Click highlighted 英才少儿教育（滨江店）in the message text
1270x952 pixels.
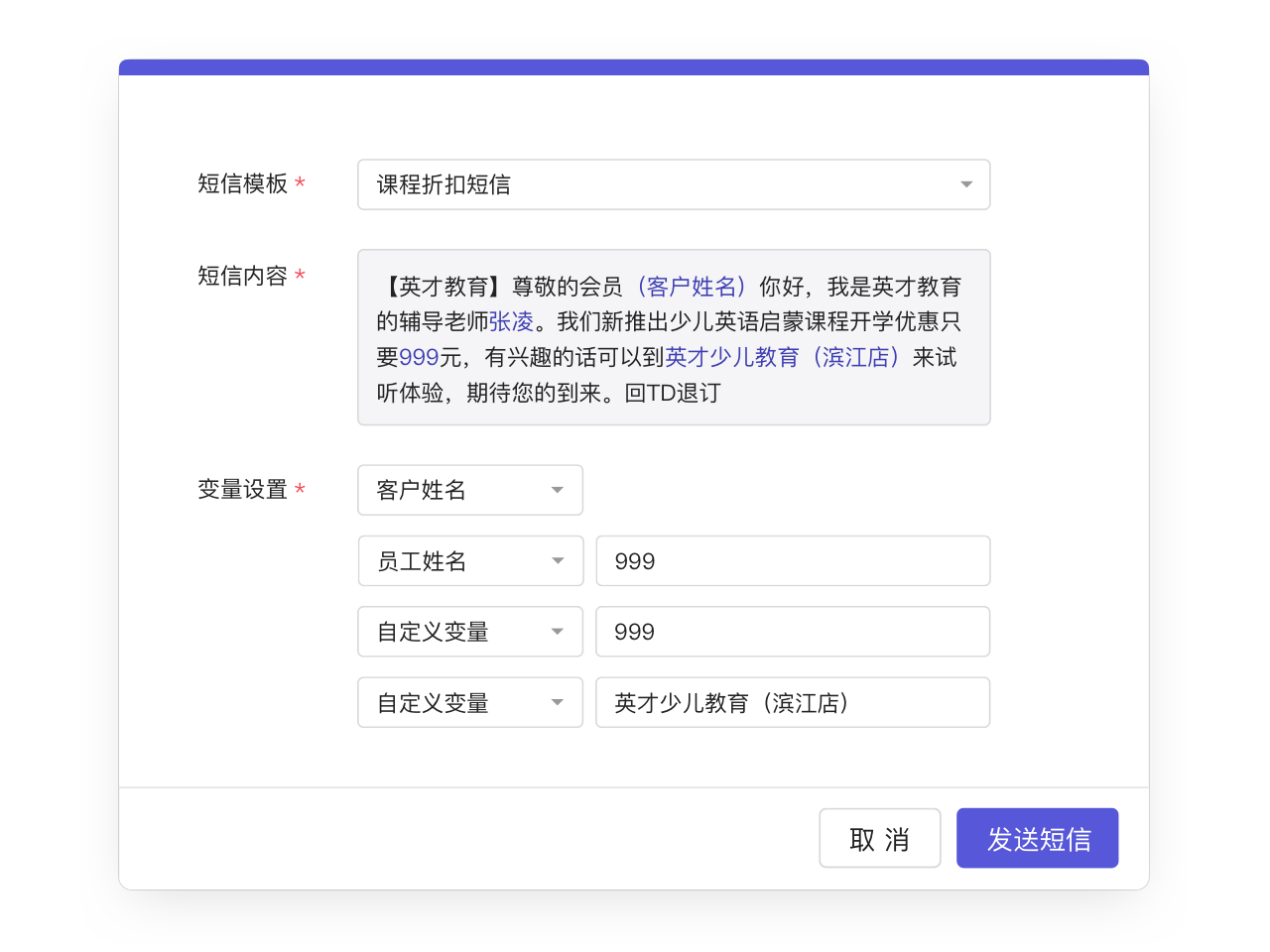[x=784, y=358]
